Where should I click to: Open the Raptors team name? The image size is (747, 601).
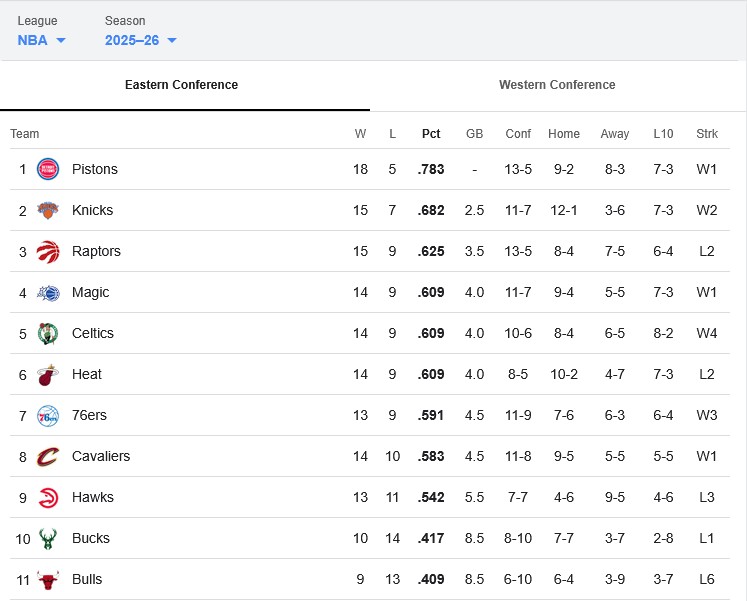point(96,251)
